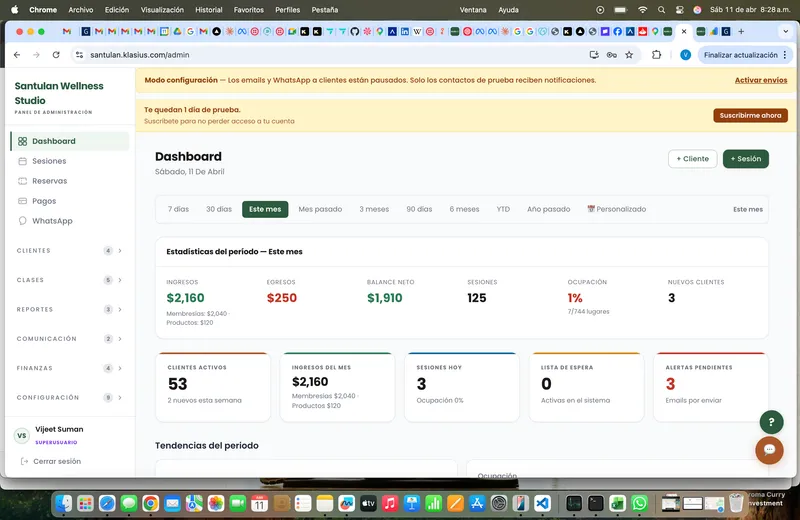Click the Activar envíos link
The height and width of the screenshot is (520, 800).
761,80
